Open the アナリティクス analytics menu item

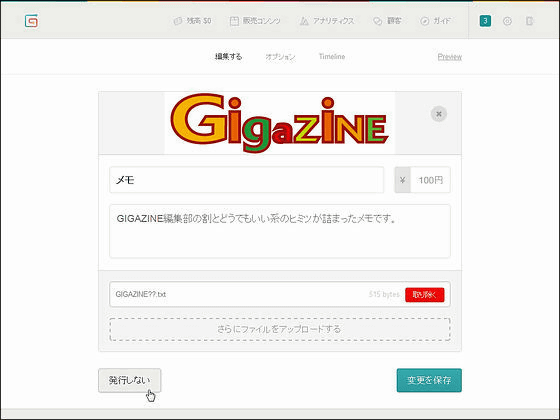tap(327, 21)
